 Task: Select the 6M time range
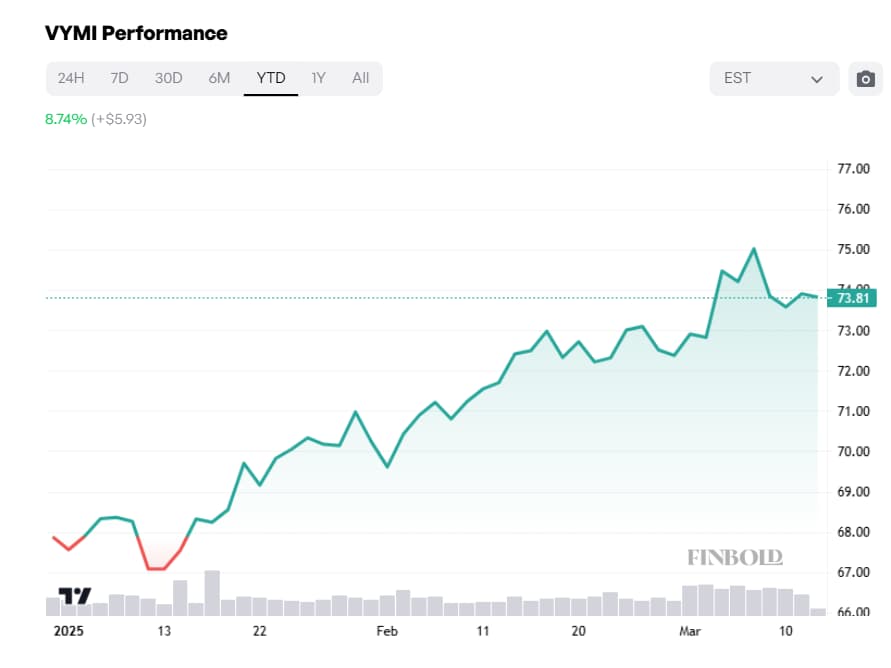point(219,77)
